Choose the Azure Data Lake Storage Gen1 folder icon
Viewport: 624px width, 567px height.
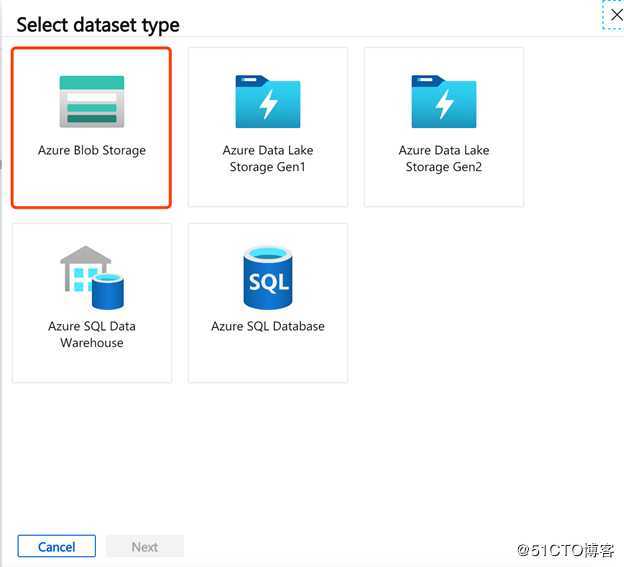point(268,101)
